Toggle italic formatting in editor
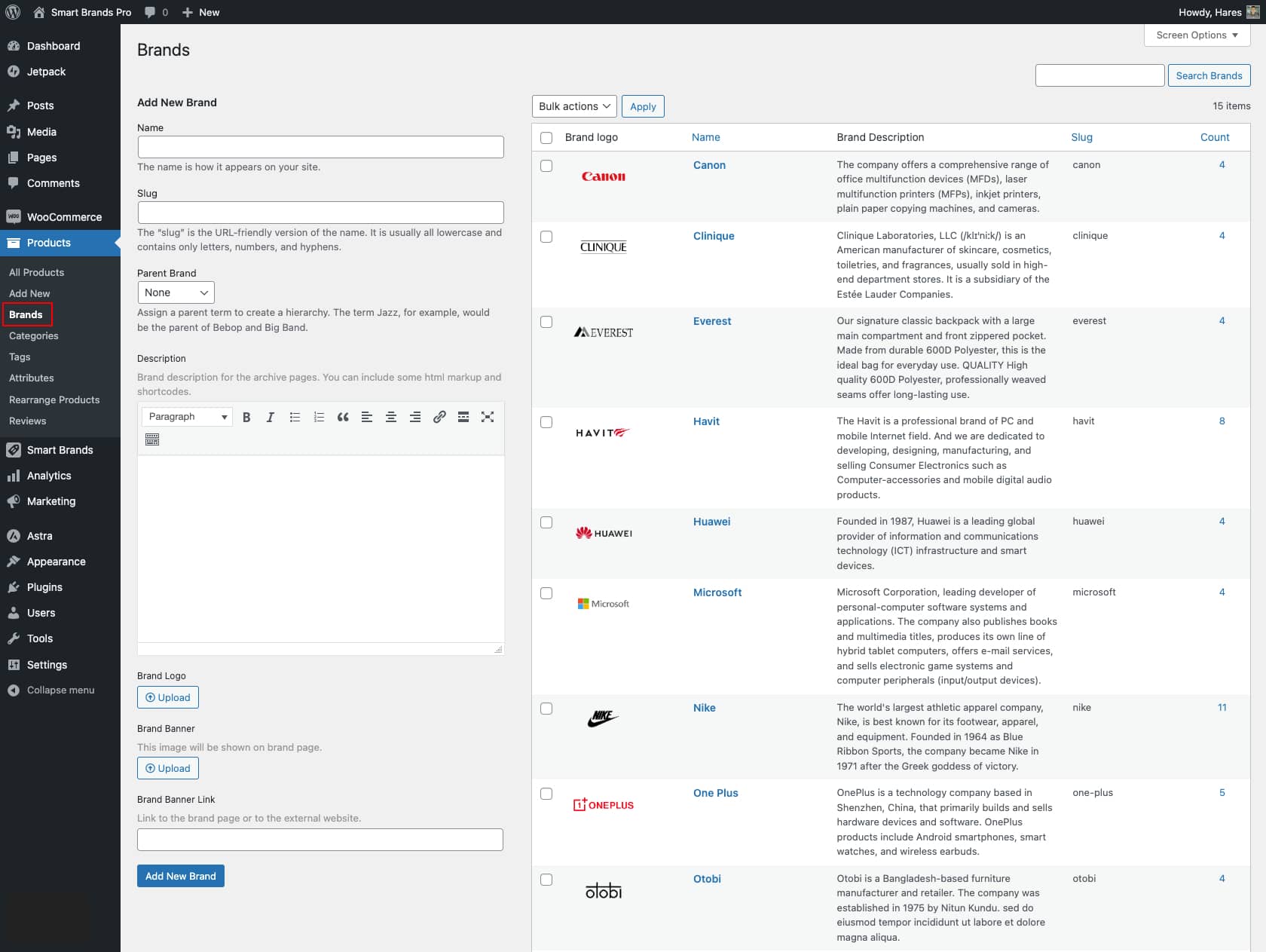Viewport: 1266px width, 952px height. (271, 417)
